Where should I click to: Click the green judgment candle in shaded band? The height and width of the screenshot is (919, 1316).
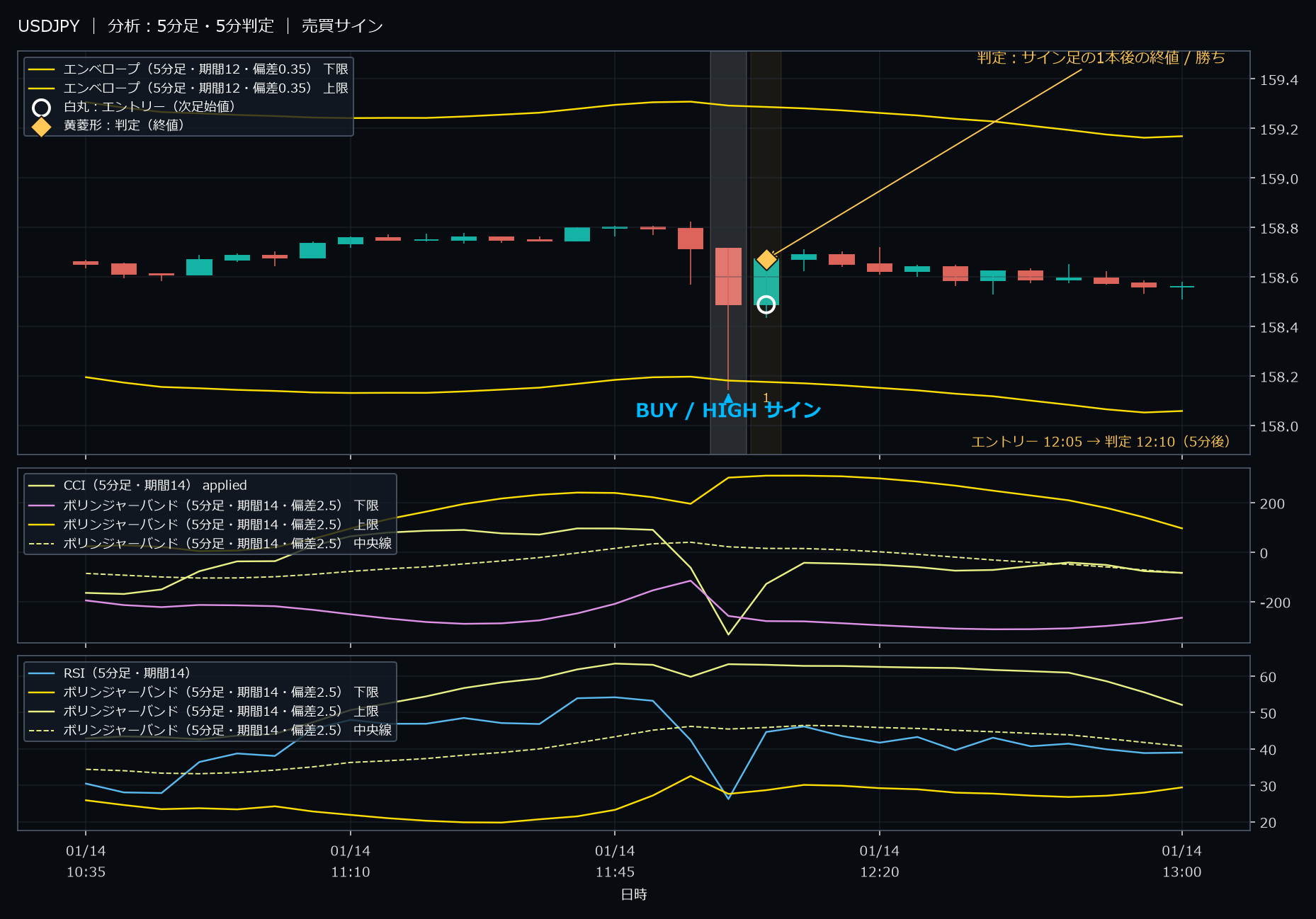coord(766,282)
